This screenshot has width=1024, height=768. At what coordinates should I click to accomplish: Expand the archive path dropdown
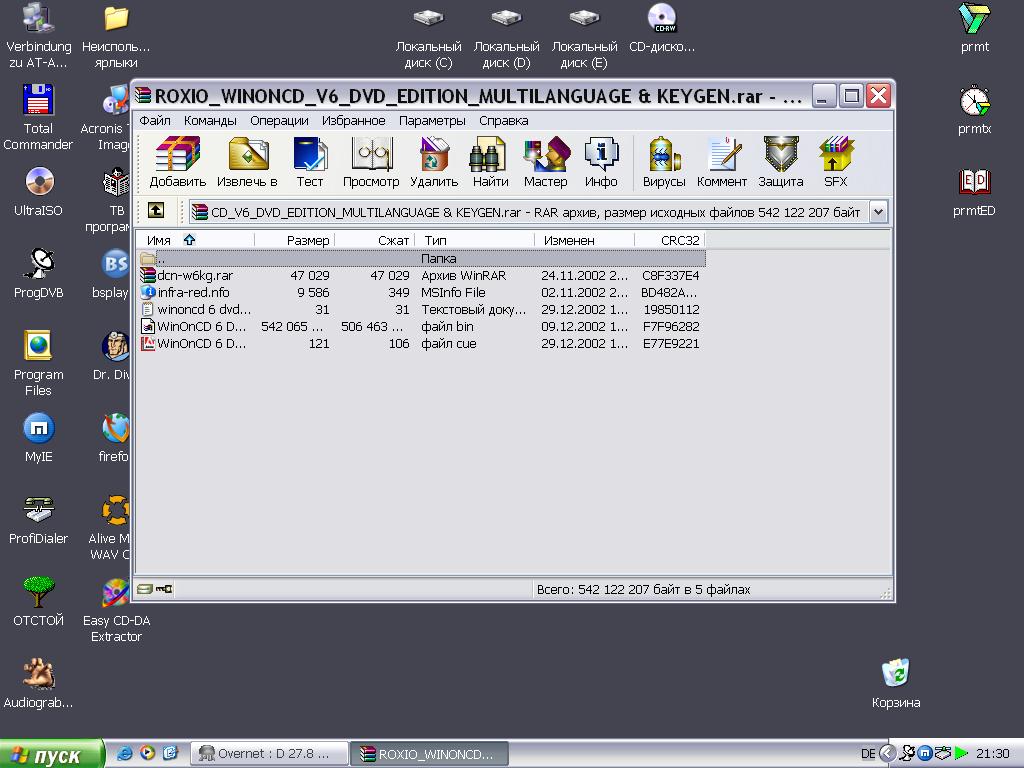[878, 212]
